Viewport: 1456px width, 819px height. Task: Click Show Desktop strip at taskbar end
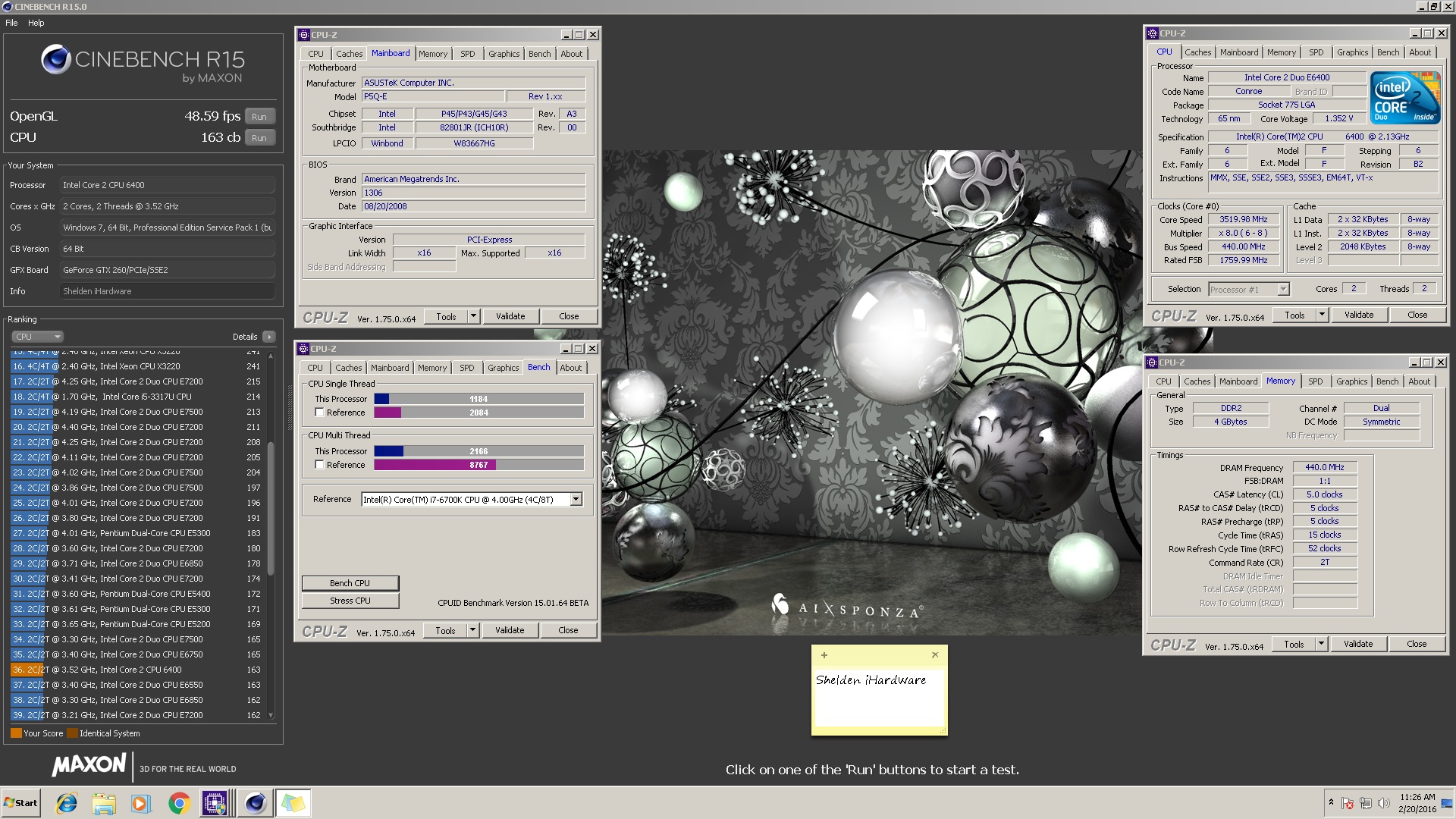pyautogui.click(x=1447, y=803)
